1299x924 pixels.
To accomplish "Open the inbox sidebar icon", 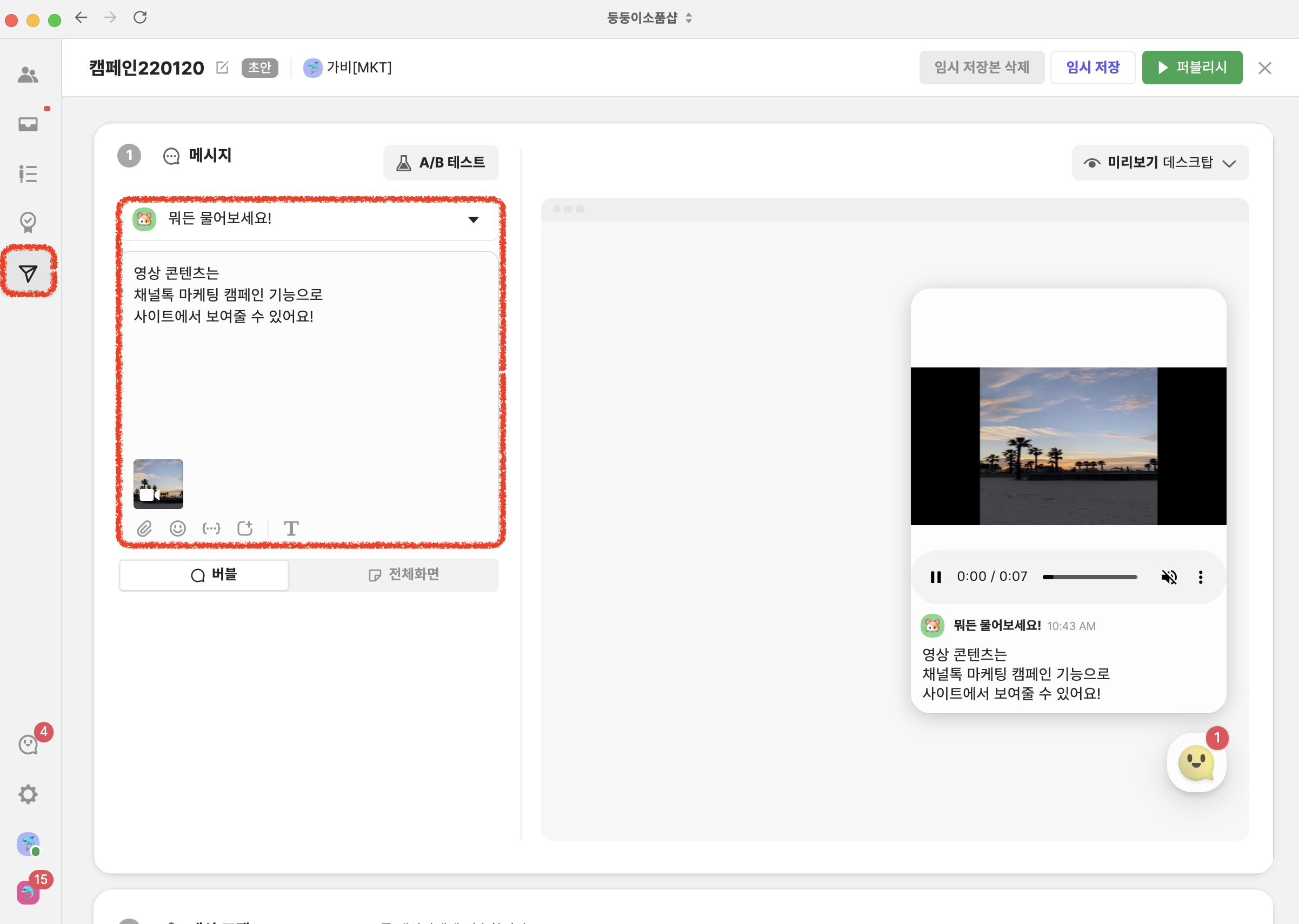I will [x=28, y=124].
